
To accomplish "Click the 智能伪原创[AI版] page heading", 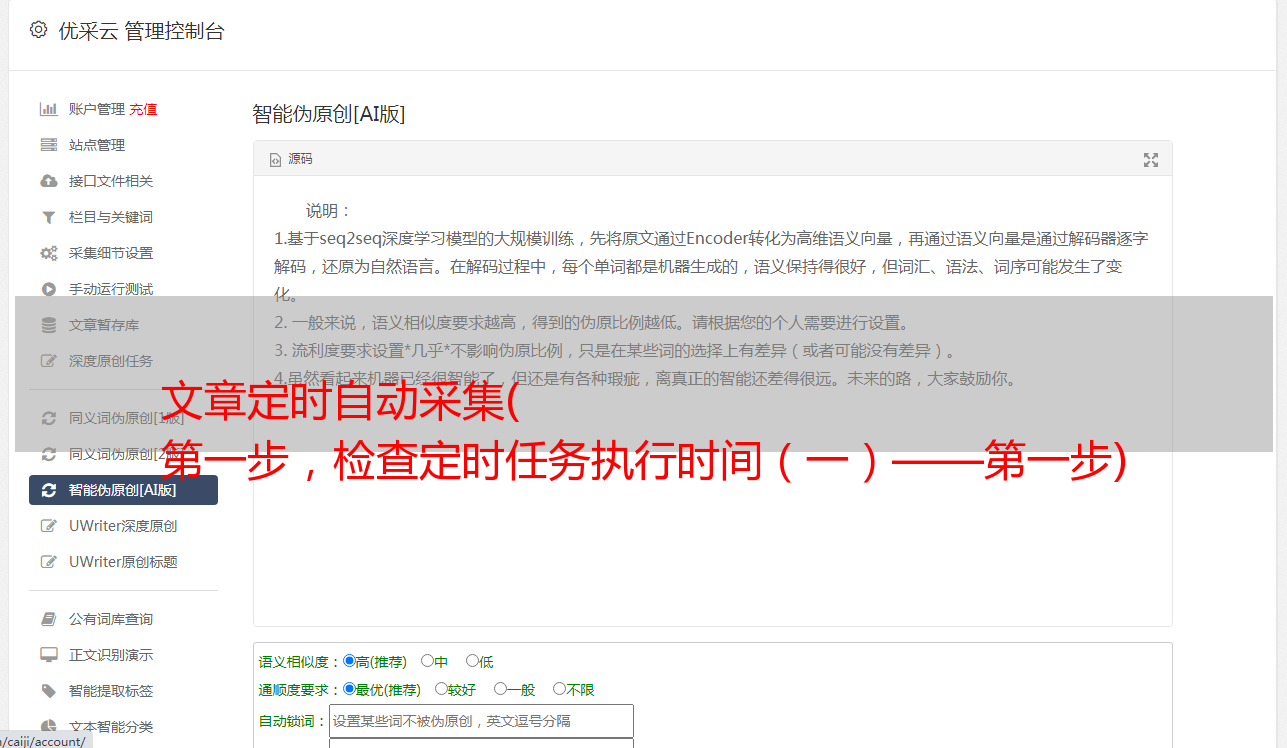I will [329, 114].
